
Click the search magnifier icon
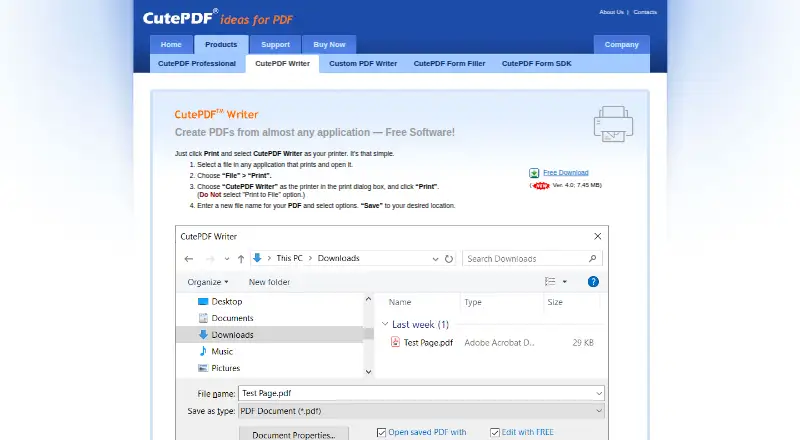592,259
